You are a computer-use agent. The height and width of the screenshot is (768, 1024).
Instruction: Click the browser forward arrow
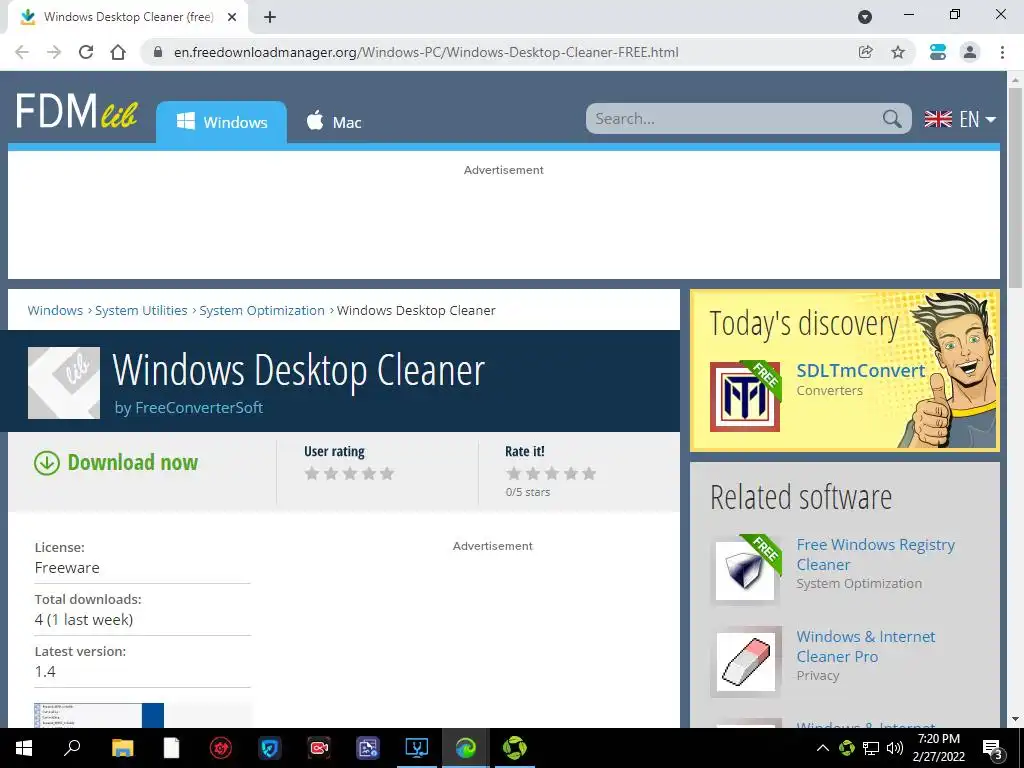[x=54, y=52]
